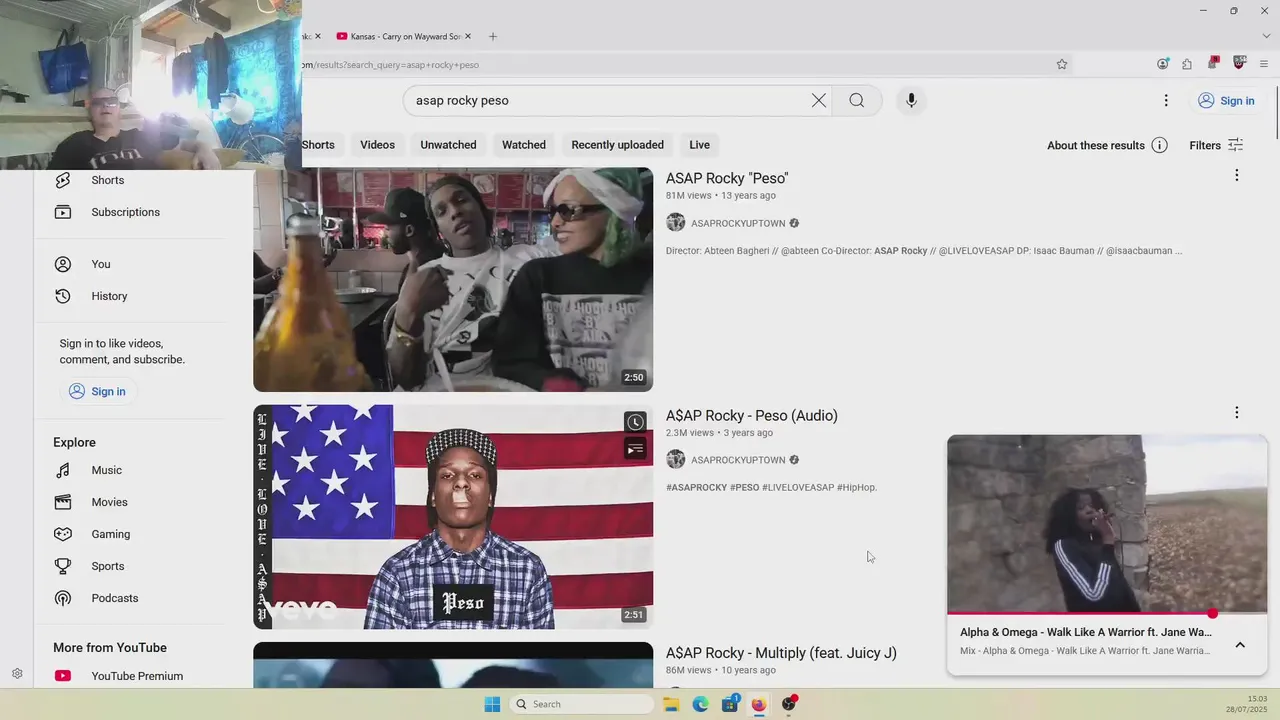The image size is (1280, 720).
Task: Click the Windows taskbar Search box
Action: coord(582,704)
